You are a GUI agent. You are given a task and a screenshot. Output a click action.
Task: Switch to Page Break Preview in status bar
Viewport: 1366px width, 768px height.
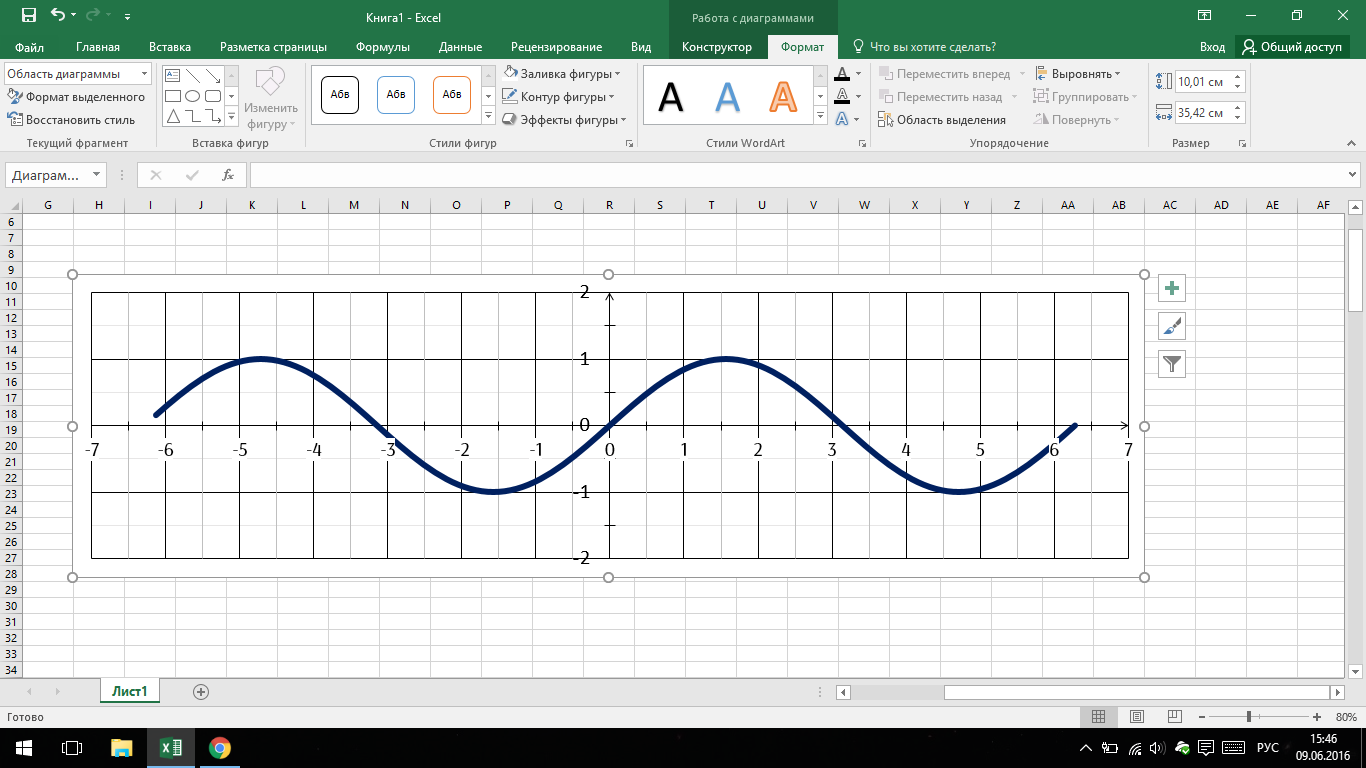tap(1175, 717)
